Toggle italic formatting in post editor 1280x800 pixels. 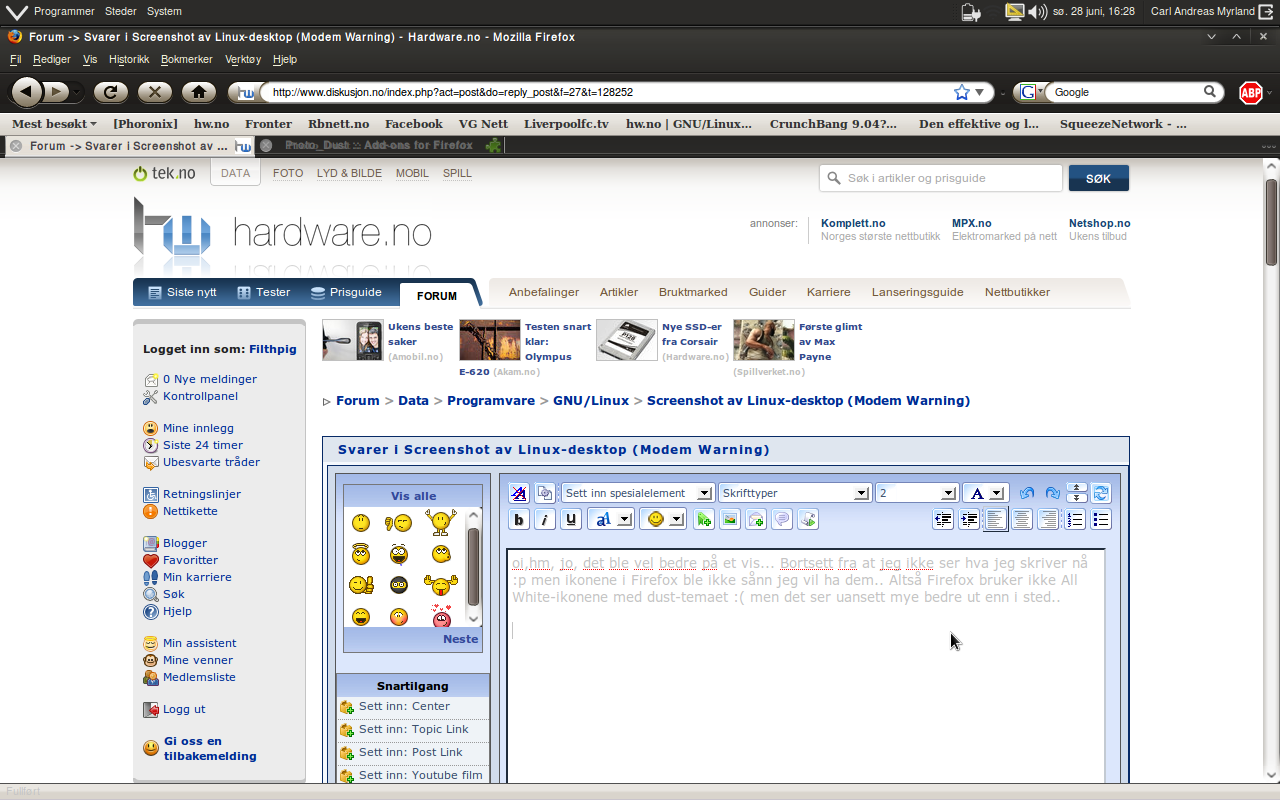tap(545, 519)
